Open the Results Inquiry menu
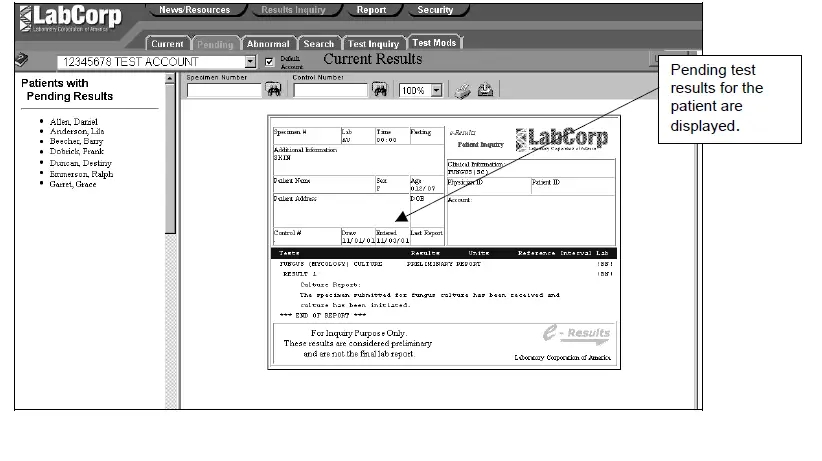This screenshot has width=822, height=461. tap(294, 10)
